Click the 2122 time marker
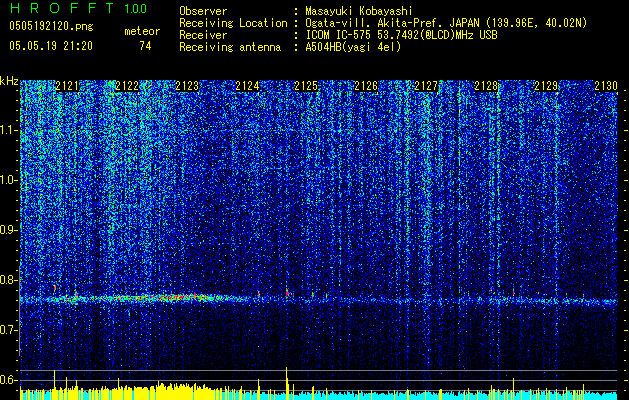This screenshot has height=400, width=629. coord(127,85)
